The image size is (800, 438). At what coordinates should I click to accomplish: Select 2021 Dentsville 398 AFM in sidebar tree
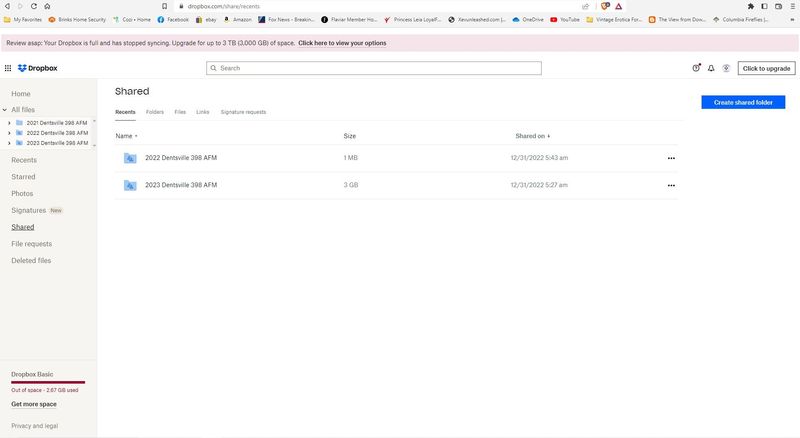(57, 123)
